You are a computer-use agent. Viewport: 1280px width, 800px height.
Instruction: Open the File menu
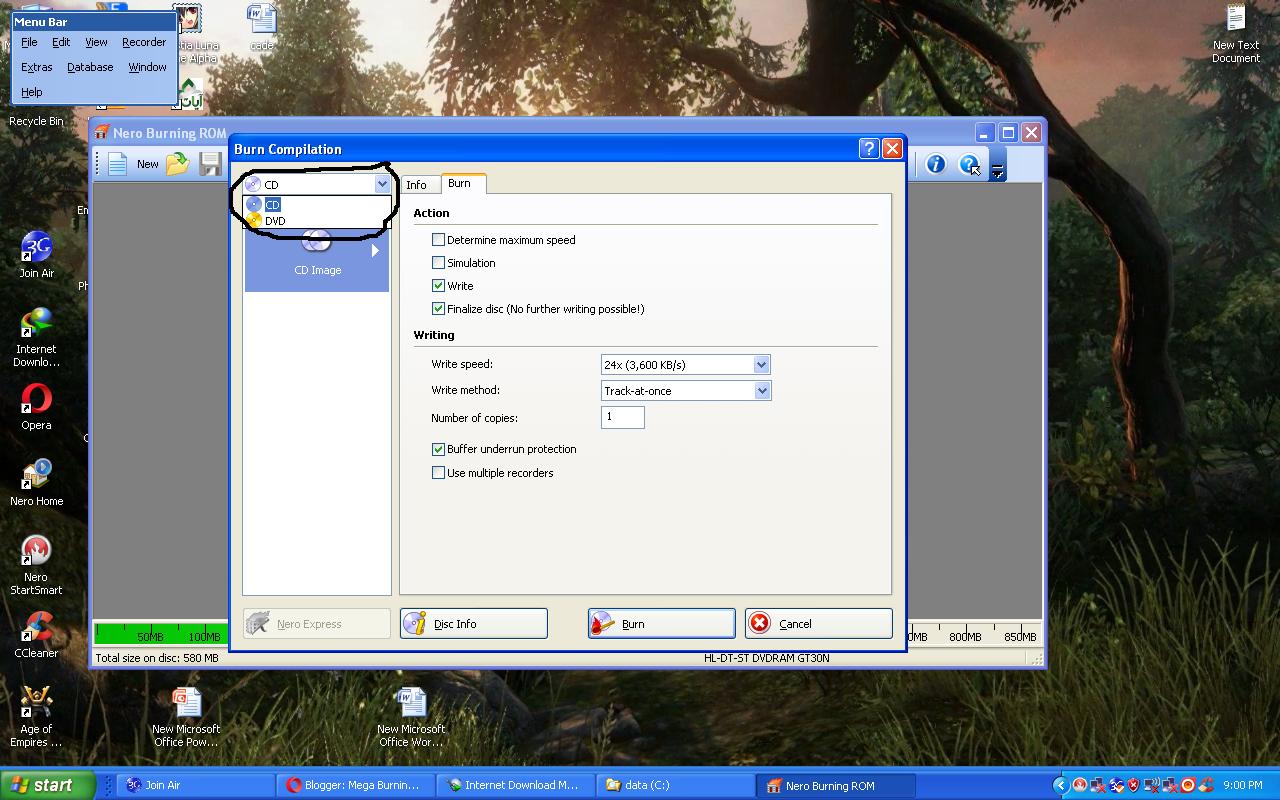pyautogui.click(x=29, y=42)
